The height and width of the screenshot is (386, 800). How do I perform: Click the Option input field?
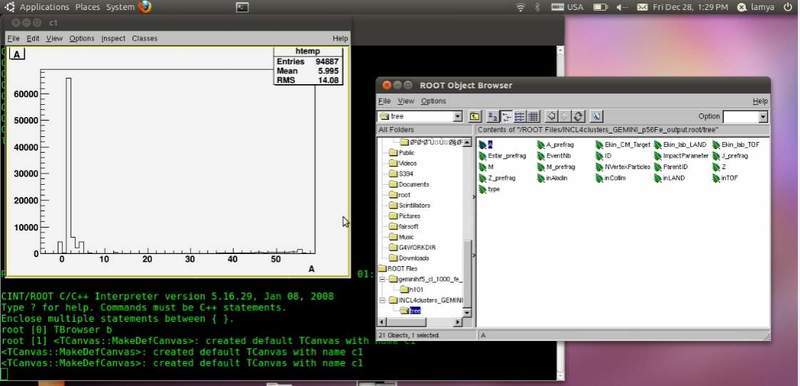click(741, 117)
